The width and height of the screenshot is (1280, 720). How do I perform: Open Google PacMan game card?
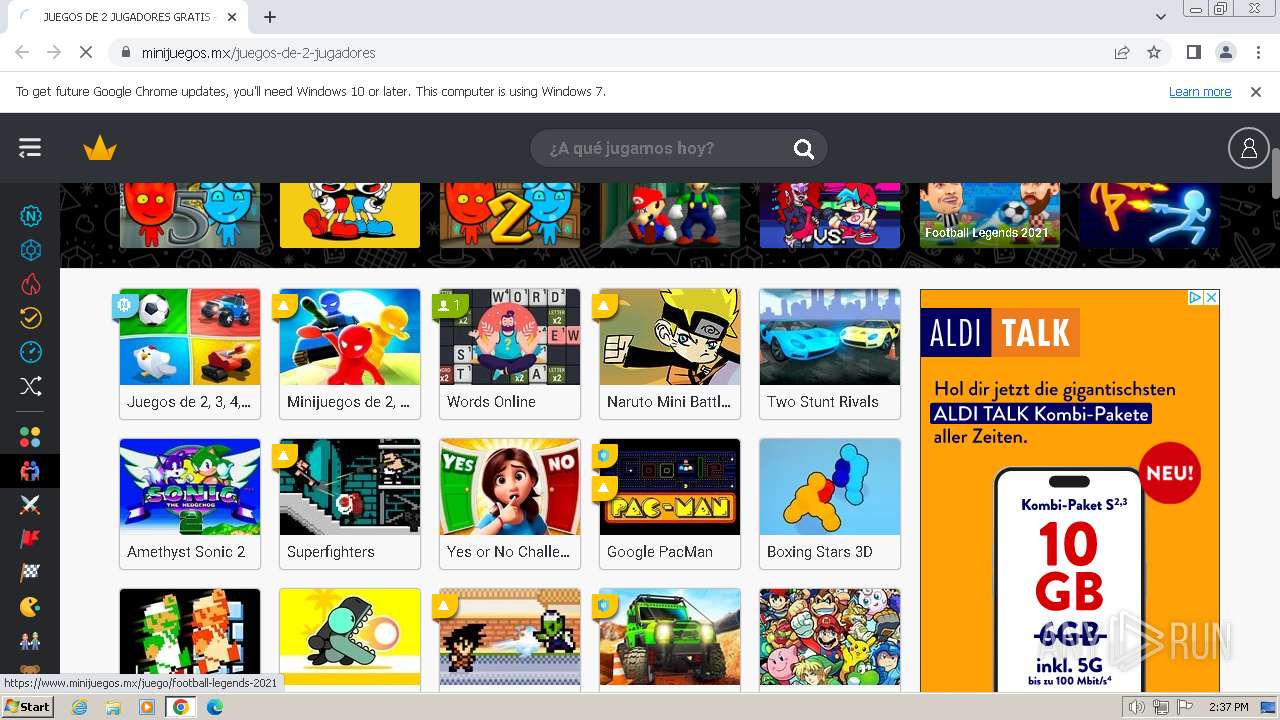670,504
